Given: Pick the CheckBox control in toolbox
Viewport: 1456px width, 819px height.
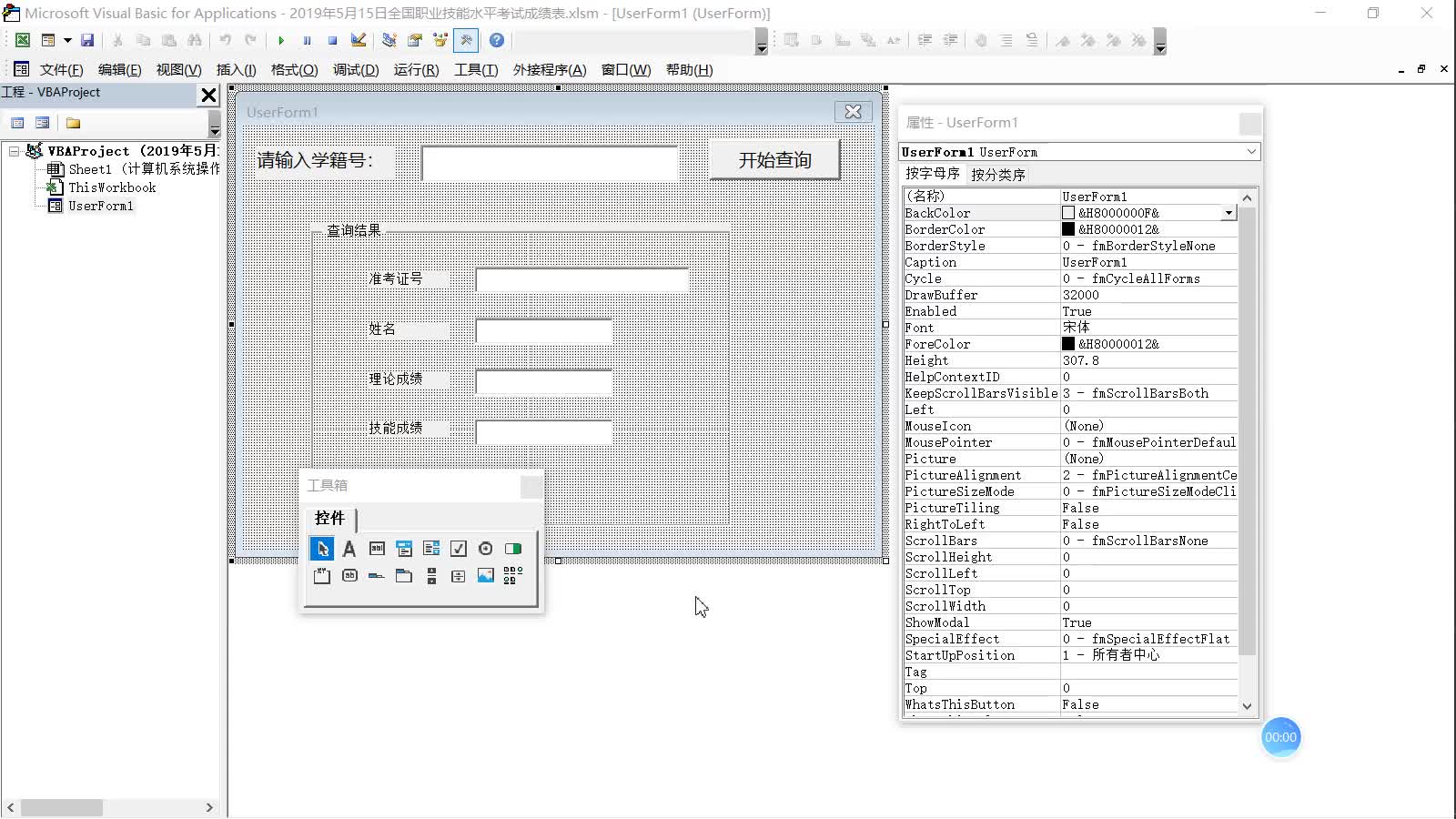Looking at the screenshot, I should pos(459,549).
